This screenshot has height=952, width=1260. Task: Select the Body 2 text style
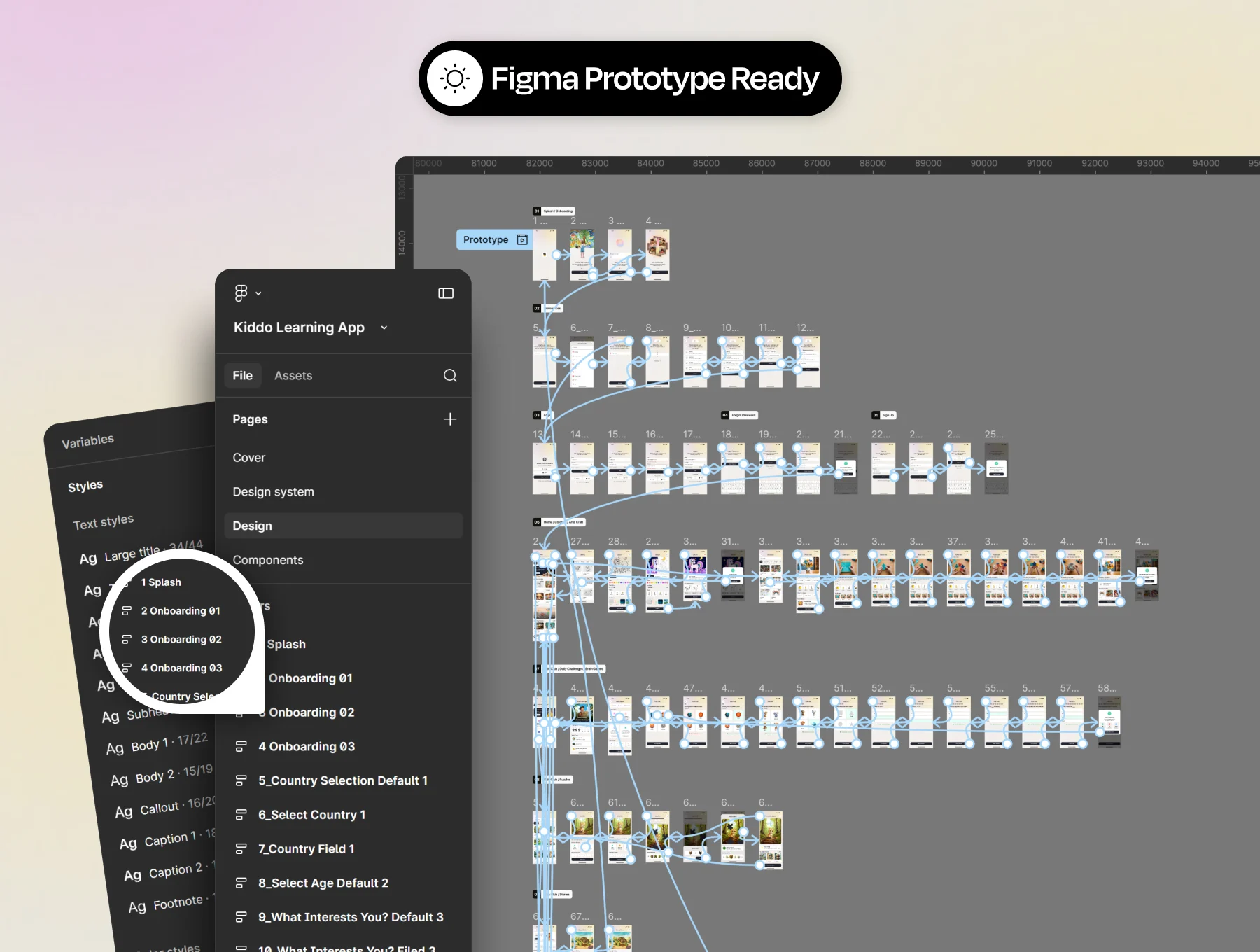[x=162, y=775]
